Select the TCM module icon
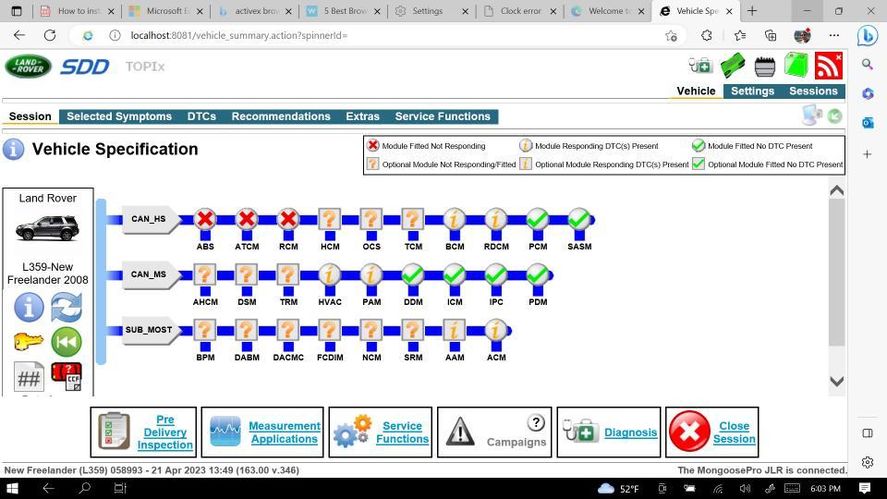The height and width of the screenshot is (499, 887). pos(413,219)
